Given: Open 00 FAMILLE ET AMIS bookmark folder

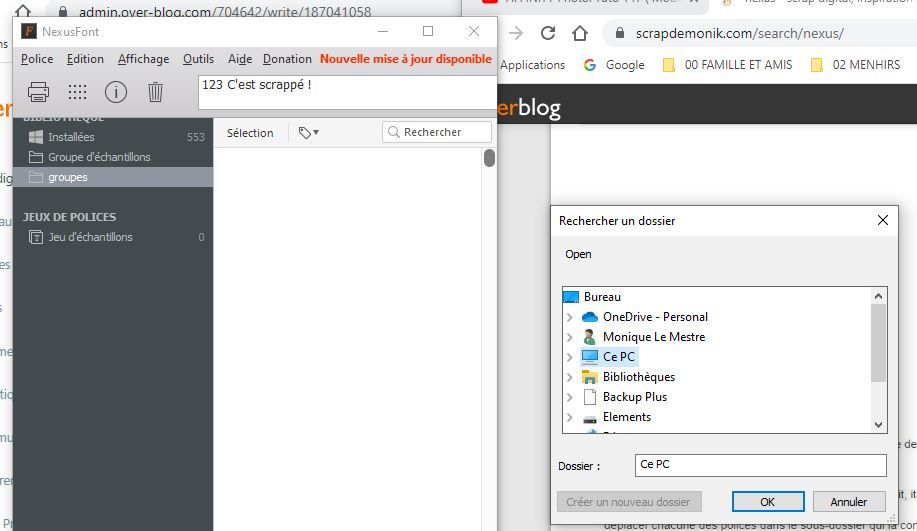Looking at the screenshot, I should point(728,65).
